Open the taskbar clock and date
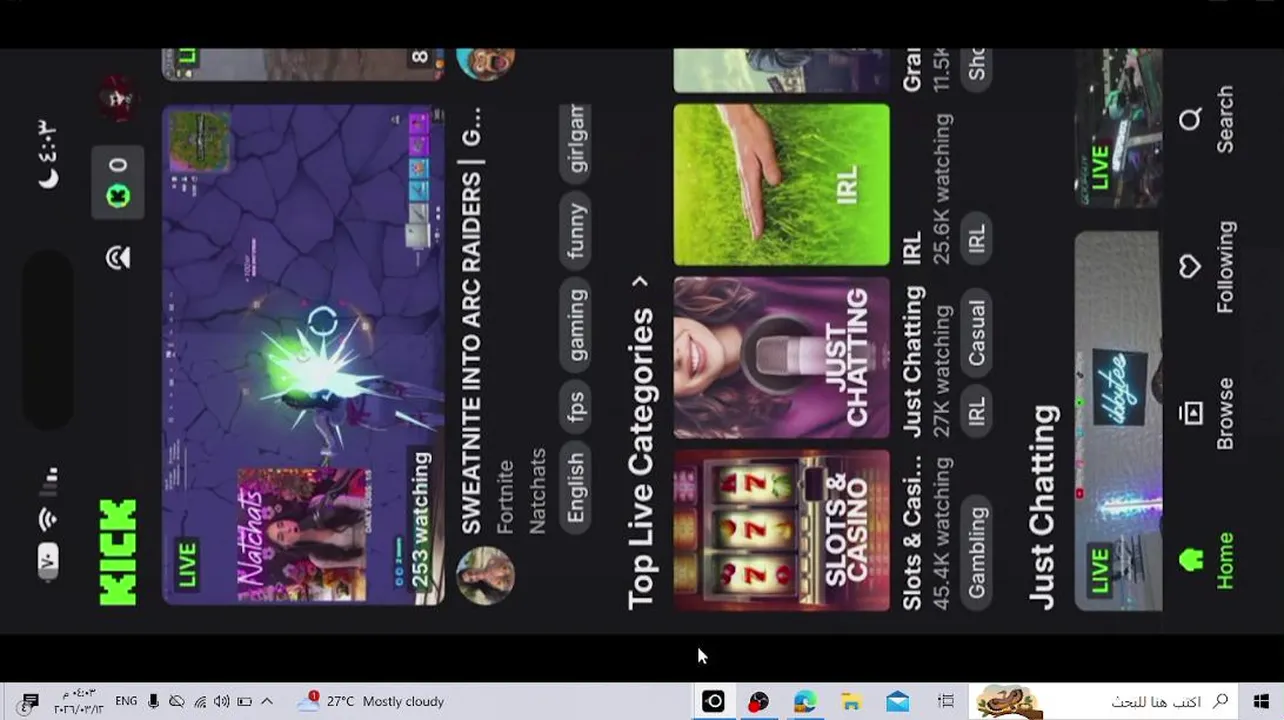The width and height of the screenshot is (1284, 720). [x=78, y=701]
